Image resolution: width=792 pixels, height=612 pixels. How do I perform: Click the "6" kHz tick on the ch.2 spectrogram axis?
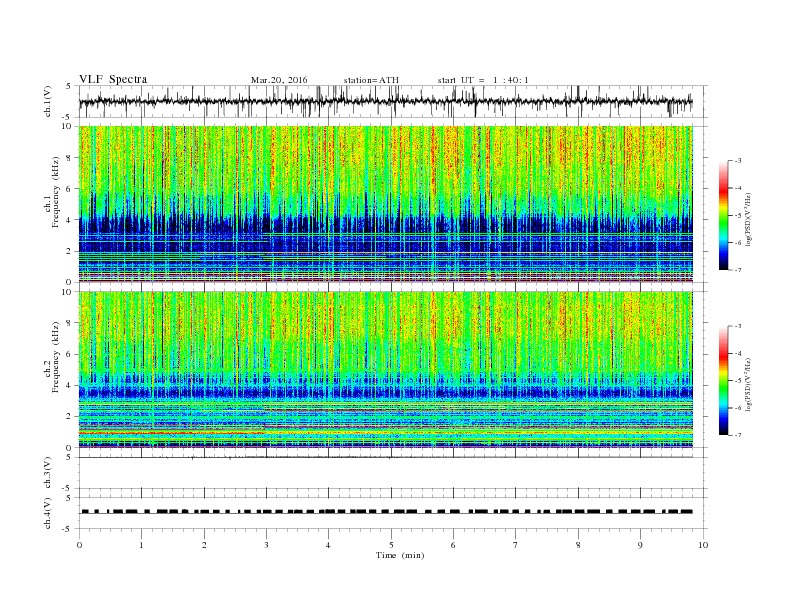(70, 354)
